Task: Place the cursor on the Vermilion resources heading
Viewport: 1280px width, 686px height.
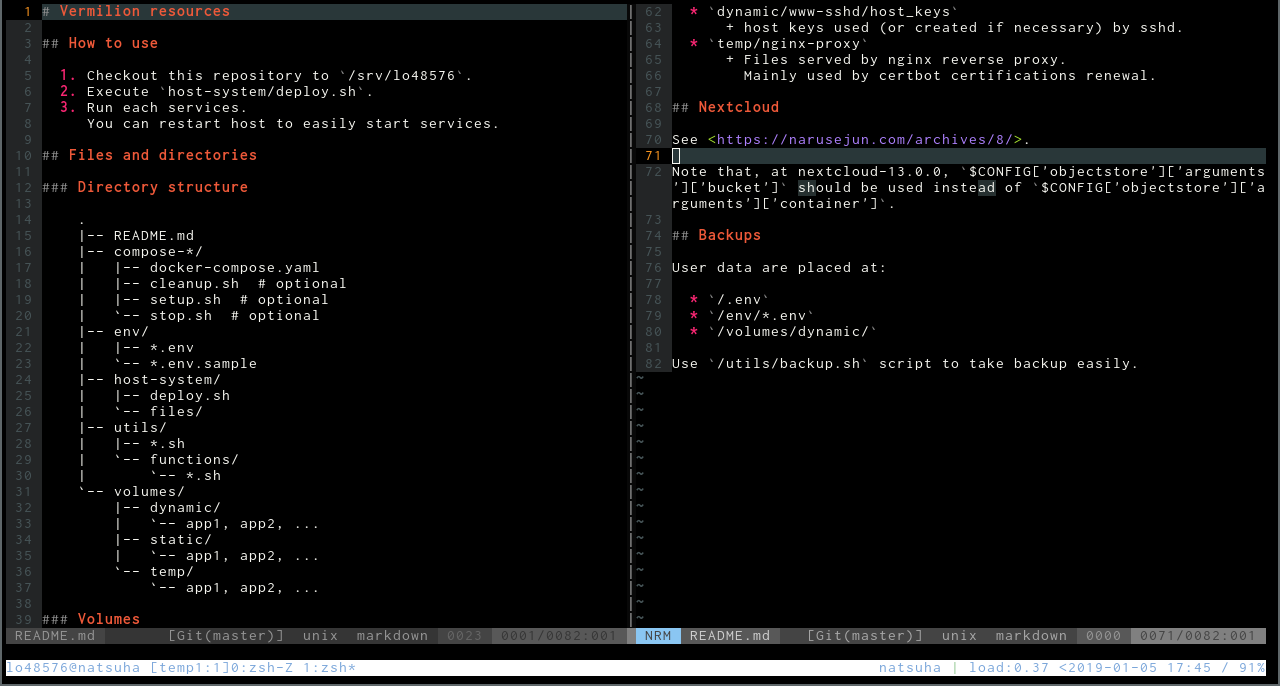Action: click(x=144, y=11)
